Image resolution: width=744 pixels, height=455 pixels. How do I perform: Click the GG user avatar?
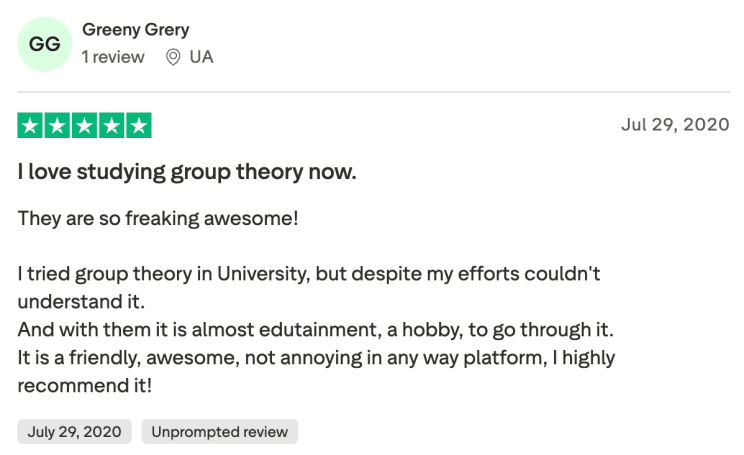coord(45,44)
